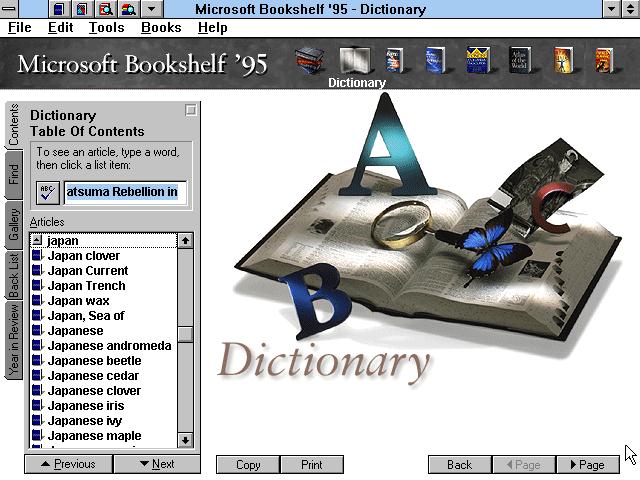Screen dimensions: 640x480
Task: Open the All Books stacked-books icon
Action: point(310,60)
